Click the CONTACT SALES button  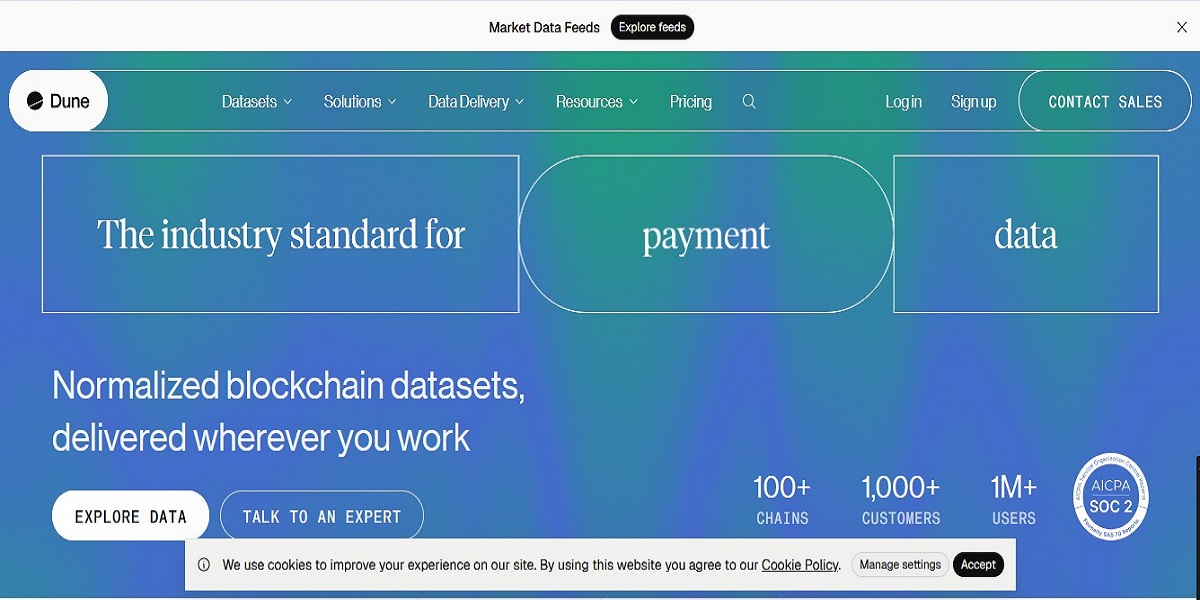(1105, 101)
